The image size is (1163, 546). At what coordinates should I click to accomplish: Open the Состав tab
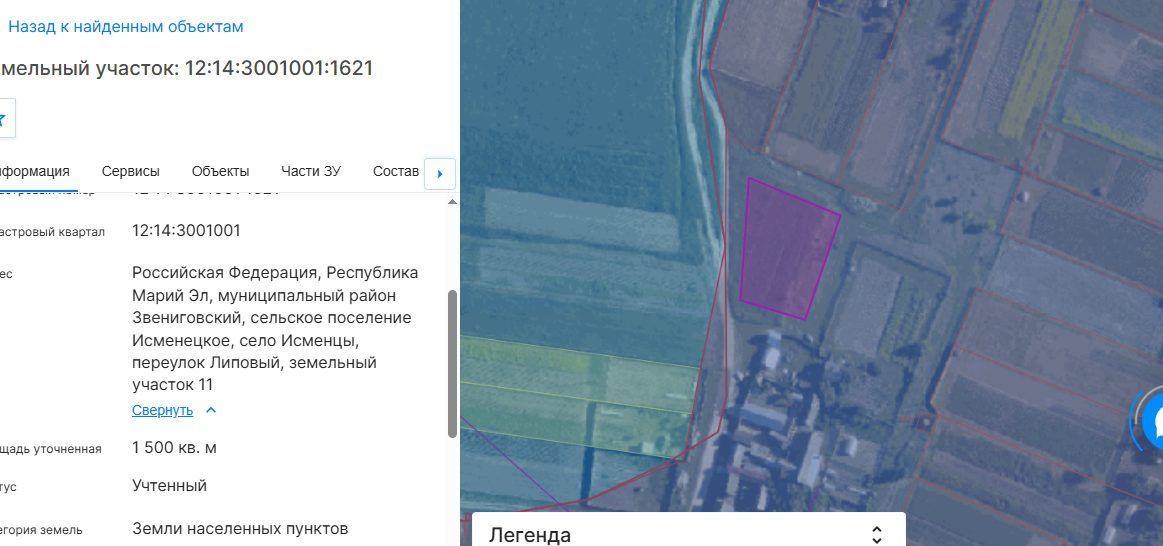[x=396, y=171]
